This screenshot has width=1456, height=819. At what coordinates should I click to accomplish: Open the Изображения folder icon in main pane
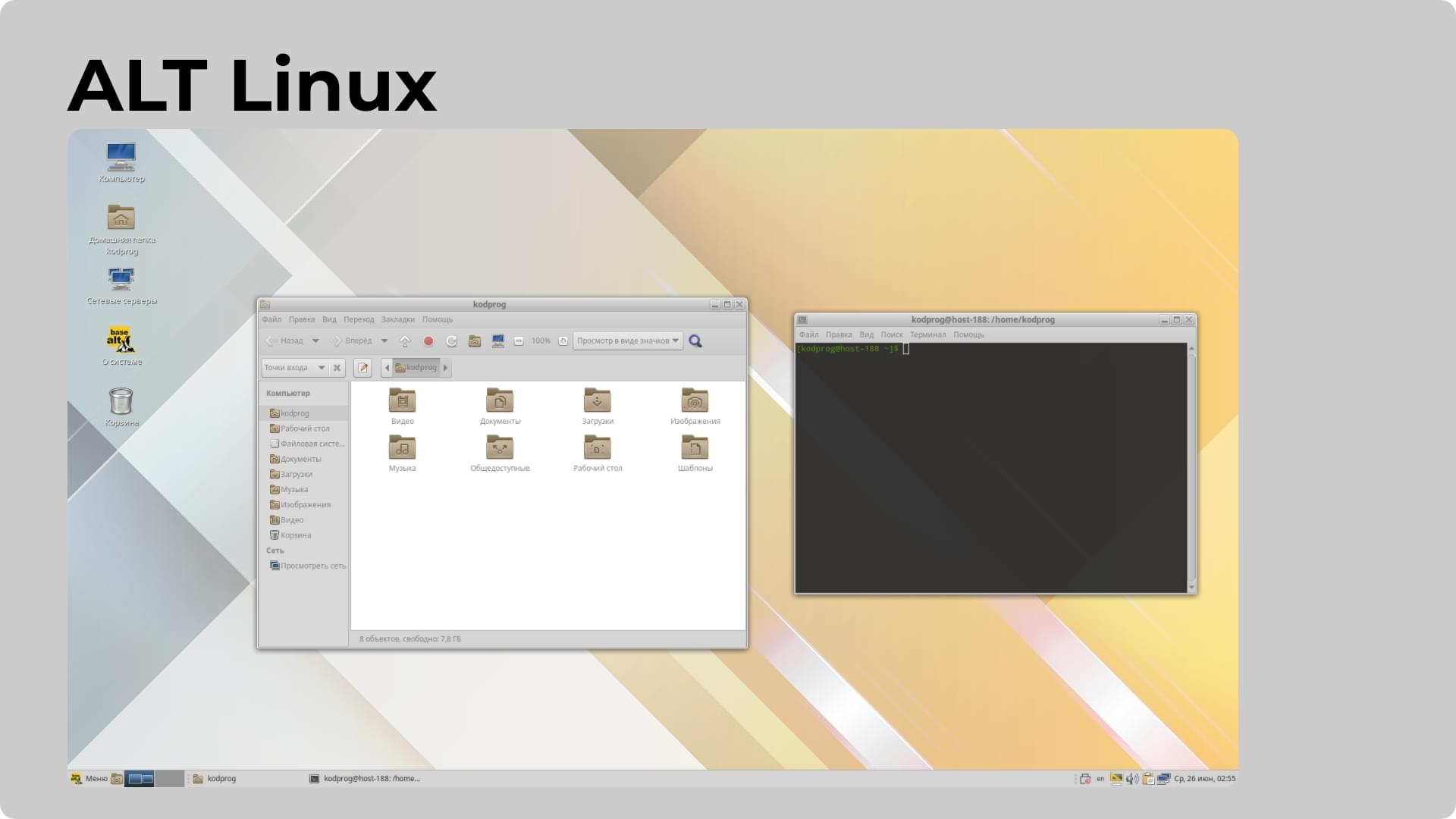pos(695,406)
